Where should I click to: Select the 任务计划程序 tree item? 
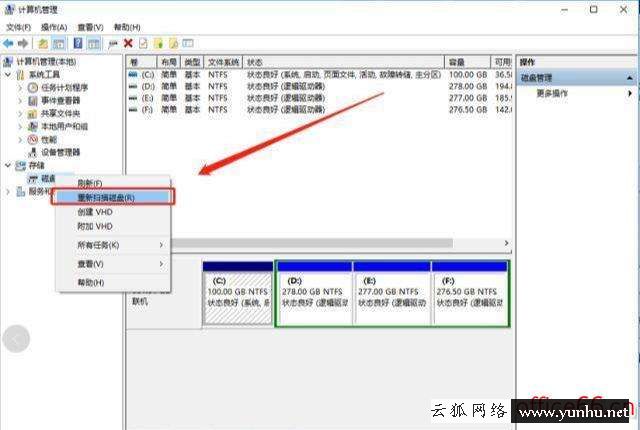[x=58, y=88]
